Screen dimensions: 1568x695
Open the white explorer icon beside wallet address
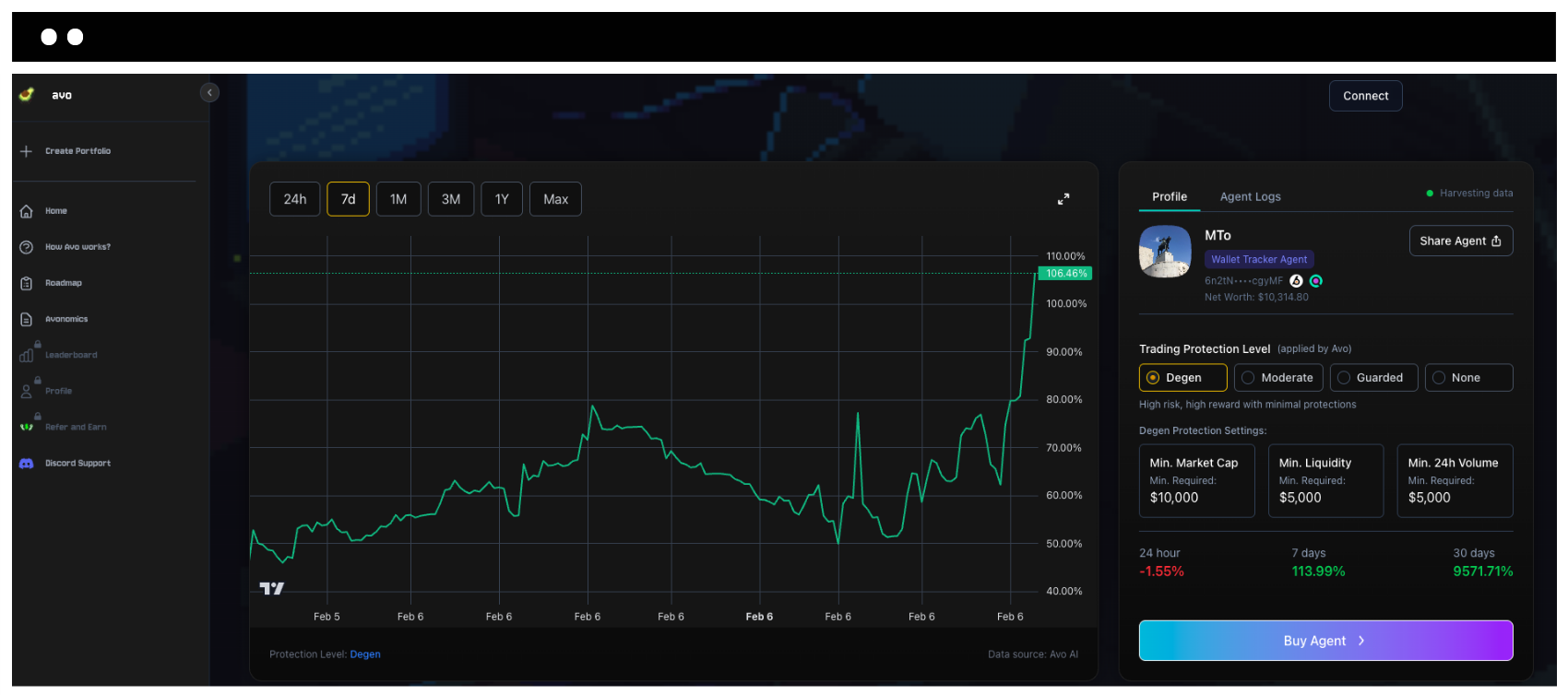(x=1296, y=280)
